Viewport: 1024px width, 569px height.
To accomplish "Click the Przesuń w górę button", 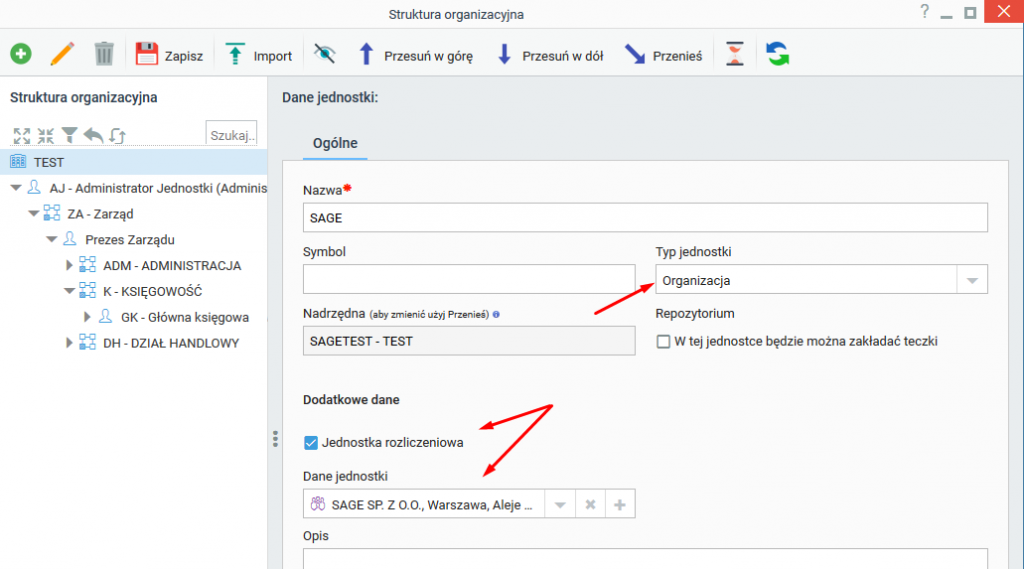I will pos(416,55).
